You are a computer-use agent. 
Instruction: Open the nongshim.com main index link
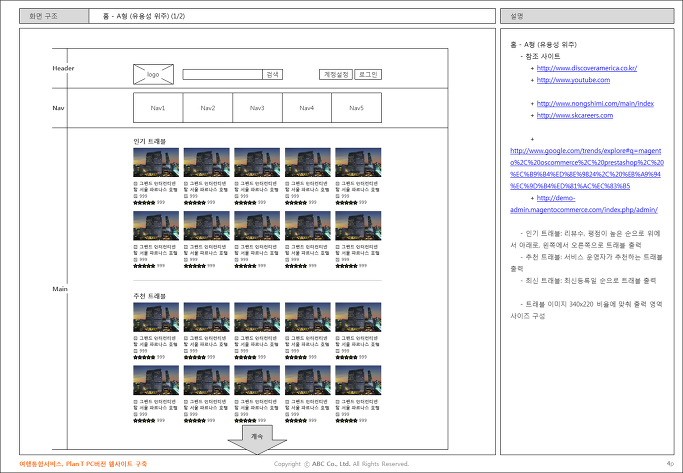595,103
